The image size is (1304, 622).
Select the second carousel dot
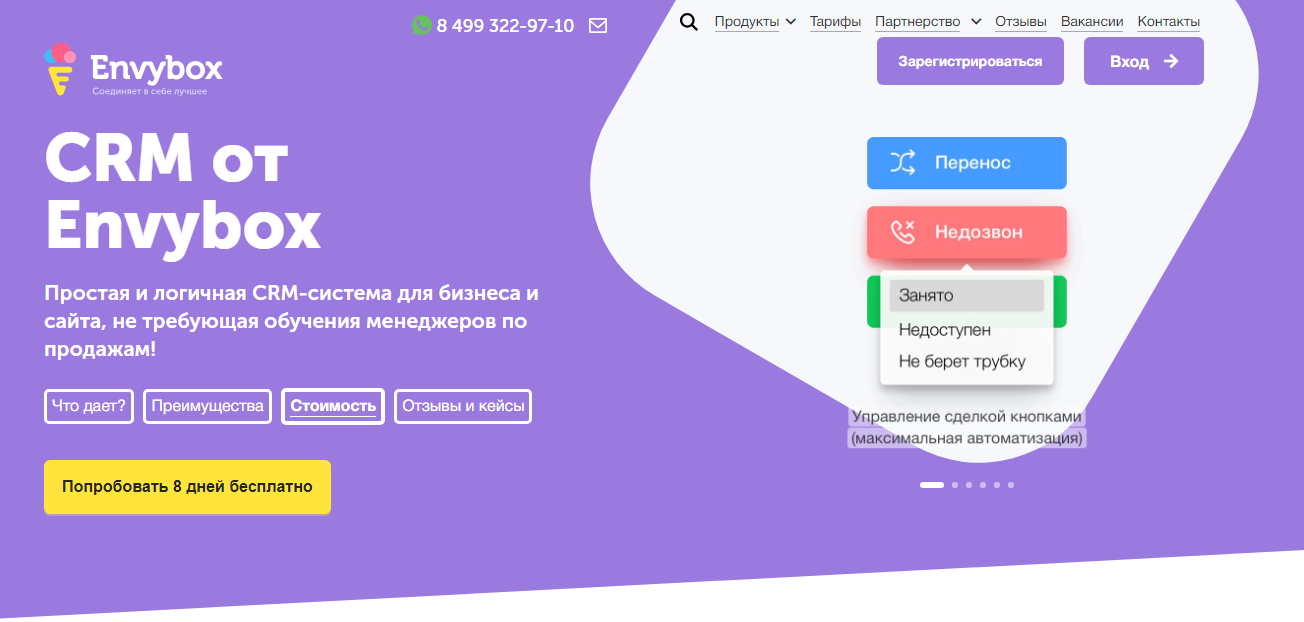pos(955,484)
